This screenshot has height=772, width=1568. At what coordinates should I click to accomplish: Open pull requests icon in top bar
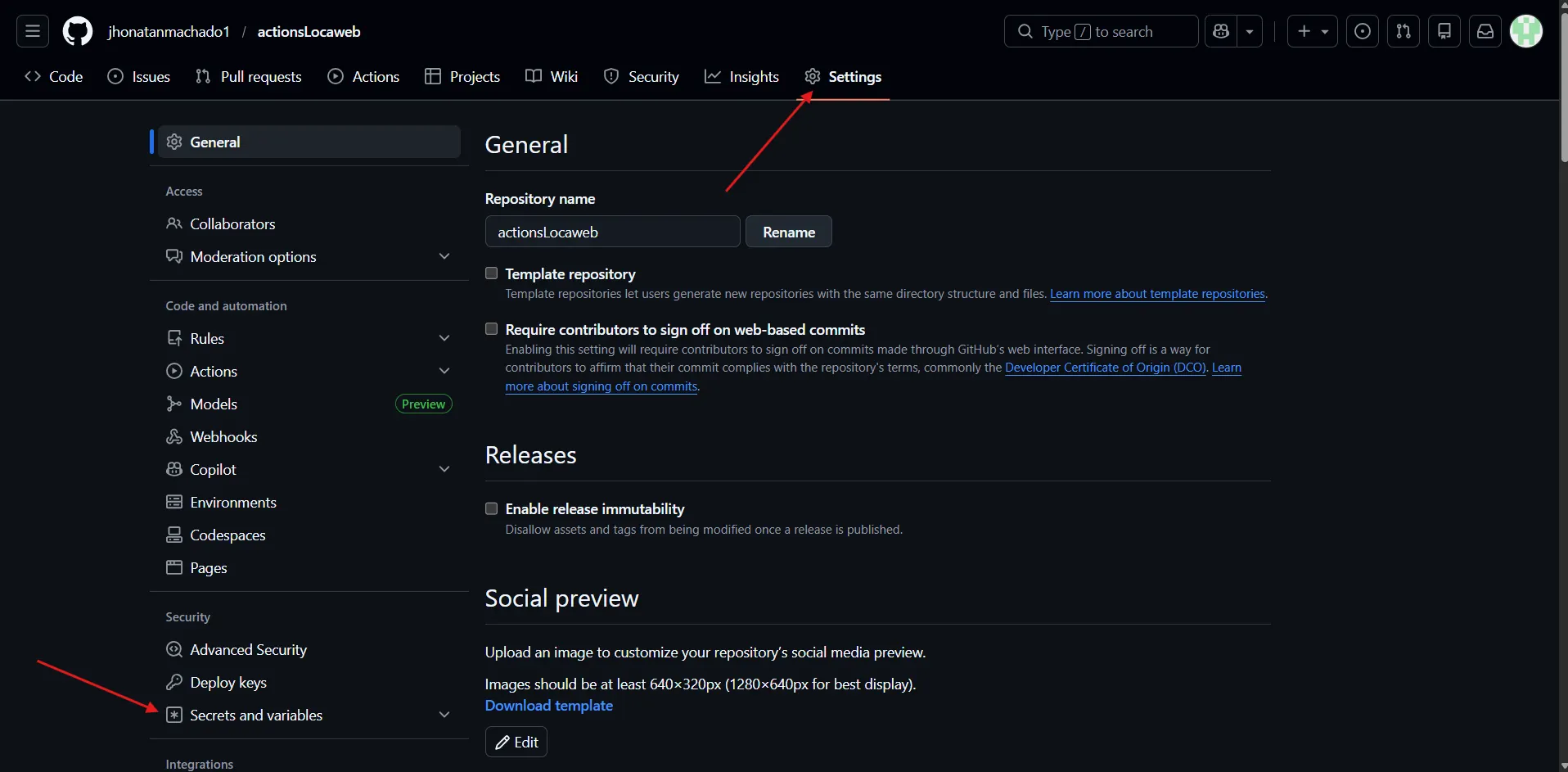tap(1403, 32)
